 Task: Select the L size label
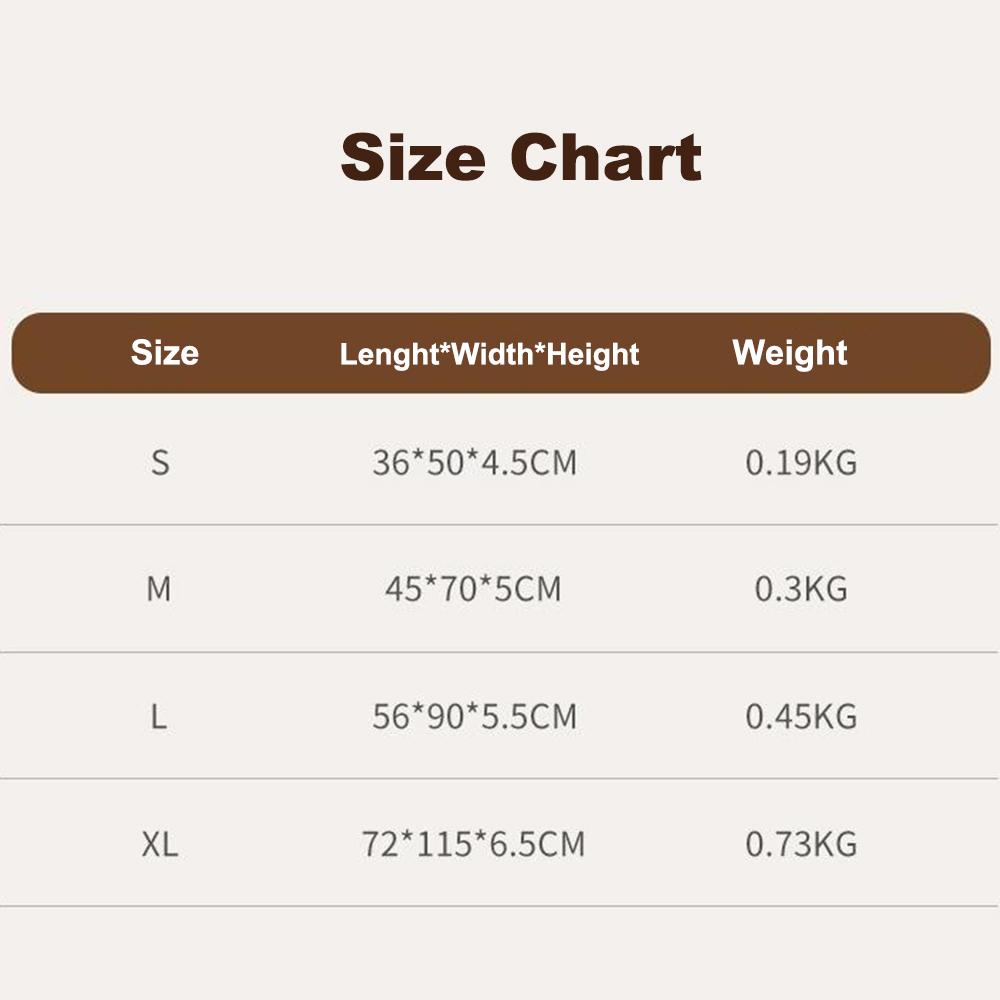pyautogui.click(x=158, y=716)
